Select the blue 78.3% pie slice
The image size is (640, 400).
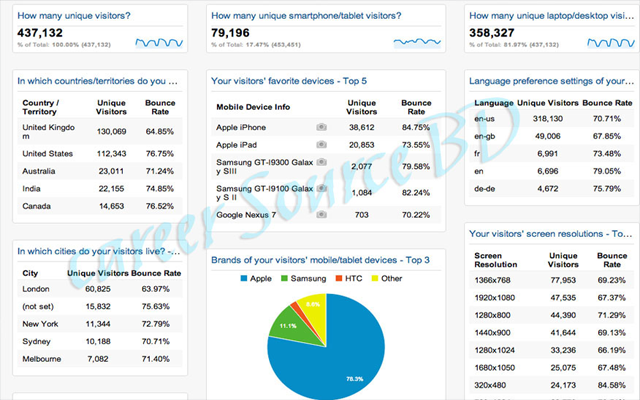(x=339, y=359)
